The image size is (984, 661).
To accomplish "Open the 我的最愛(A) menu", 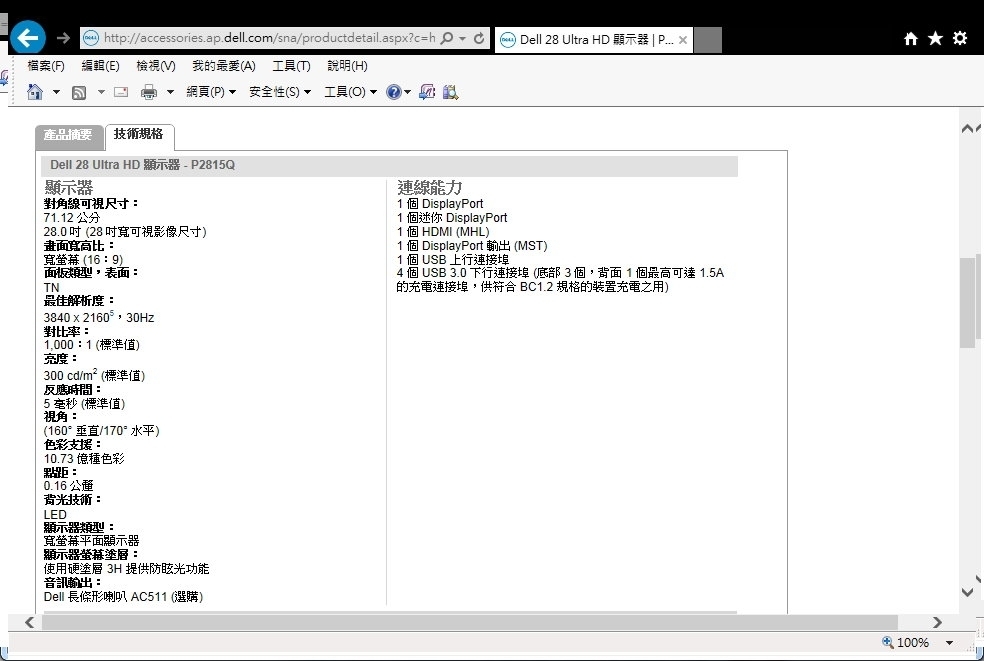I will (223, 66).
